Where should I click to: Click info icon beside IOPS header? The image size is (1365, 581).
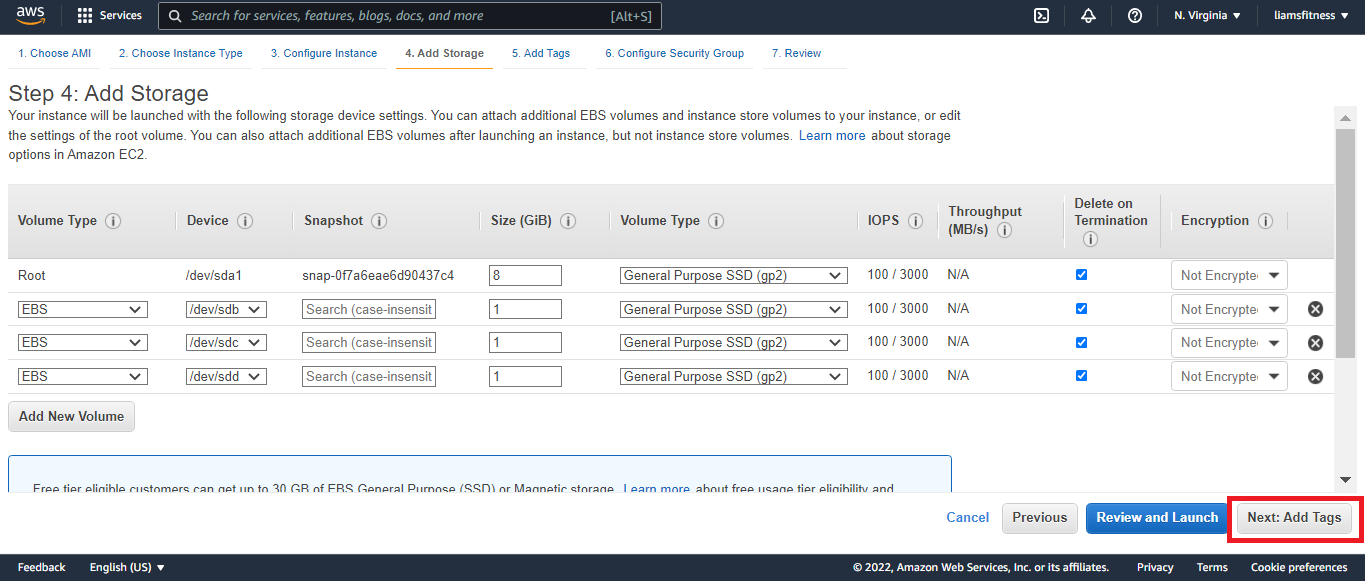point(915,221)
